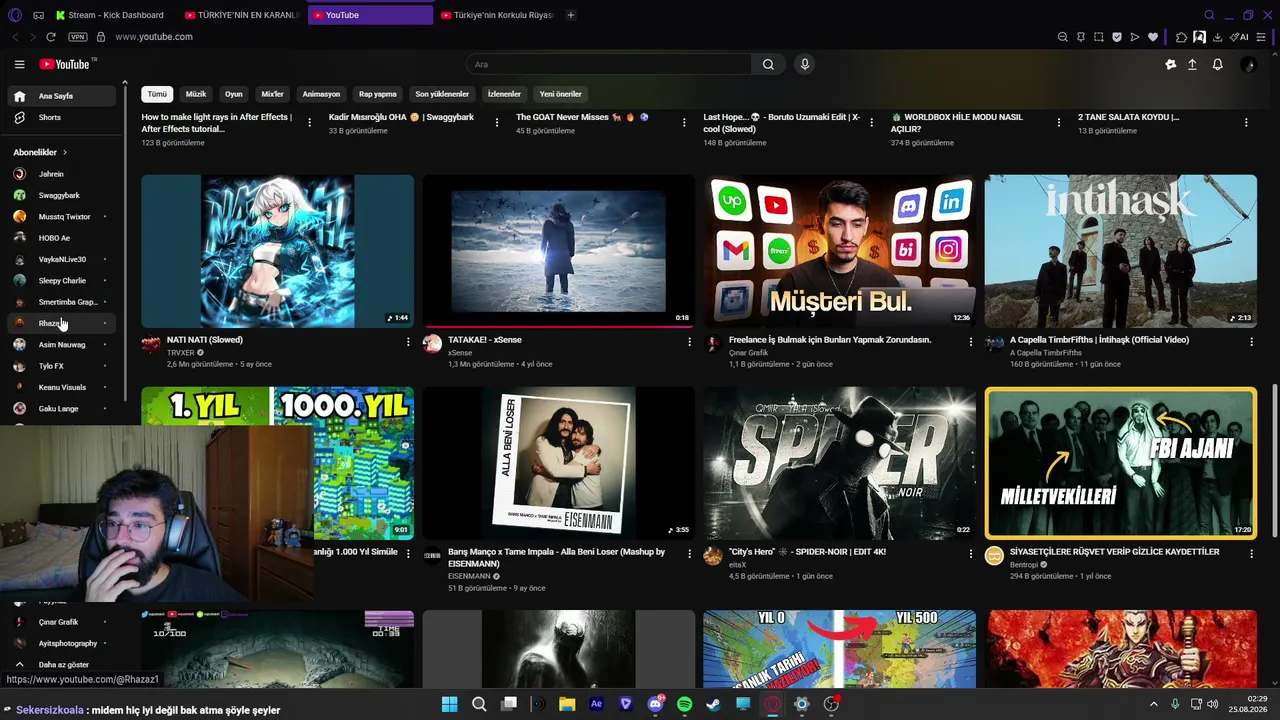Open the Müşteri Bul video thumbnail

840,251
